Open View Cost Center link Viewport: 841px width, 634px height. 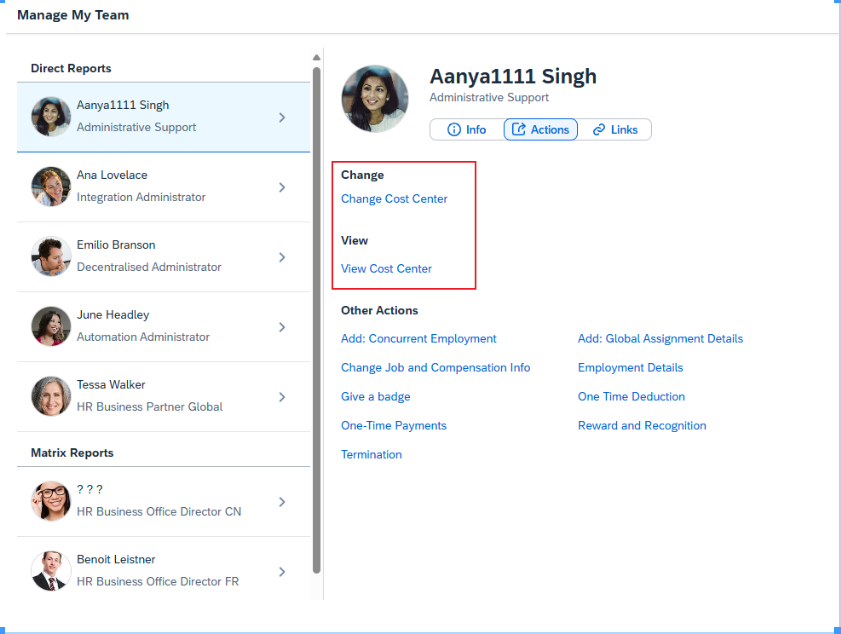click(386, 269)
